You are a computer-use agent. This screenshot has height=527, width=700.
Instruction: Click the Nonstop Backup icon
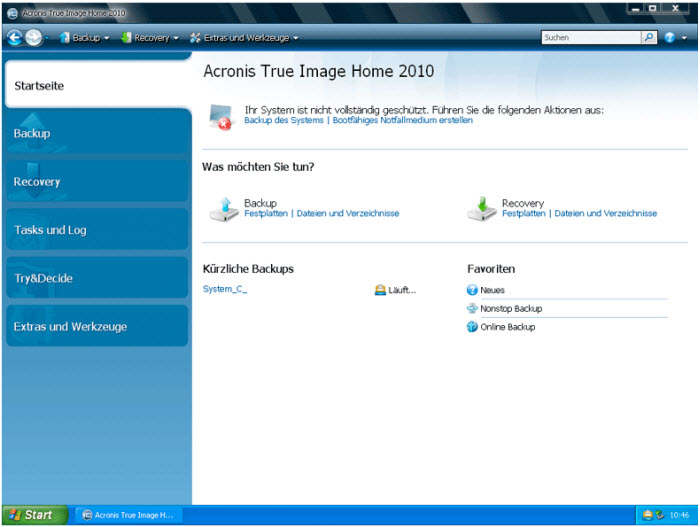pyautogui.click(x=472, y=308)
